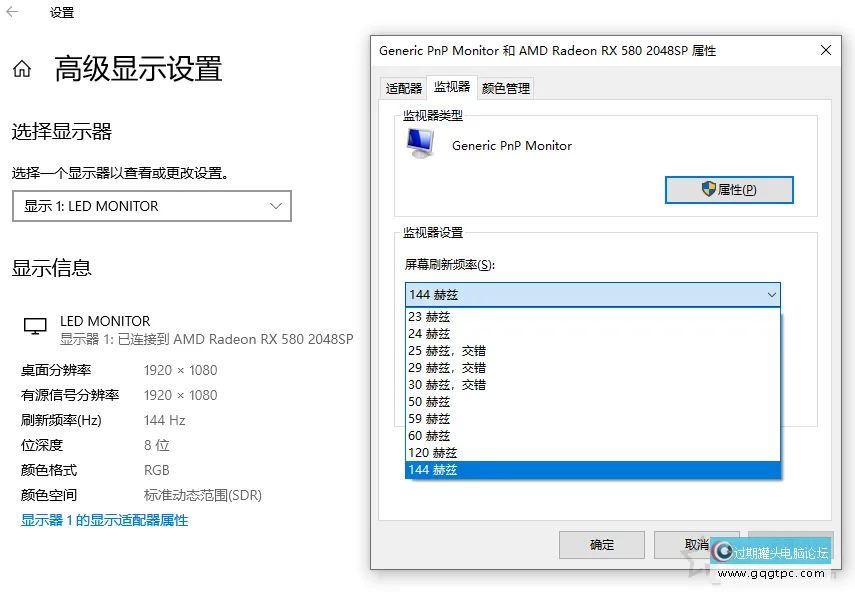Select 60 赫兹 refresh rate
The height and width of the screenshot is (592, 855).
click(430, 435)
